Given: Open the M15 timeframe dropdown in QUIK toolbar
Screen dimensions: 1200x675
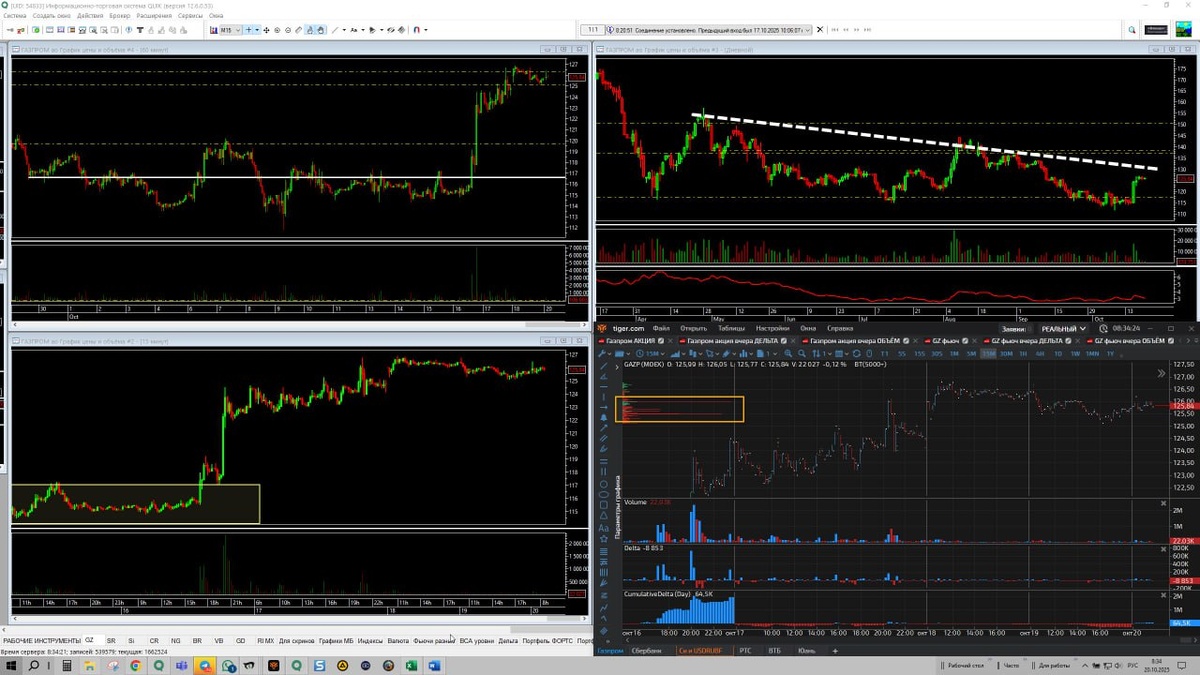Looking at the screenshot, I should pos(230,30).
